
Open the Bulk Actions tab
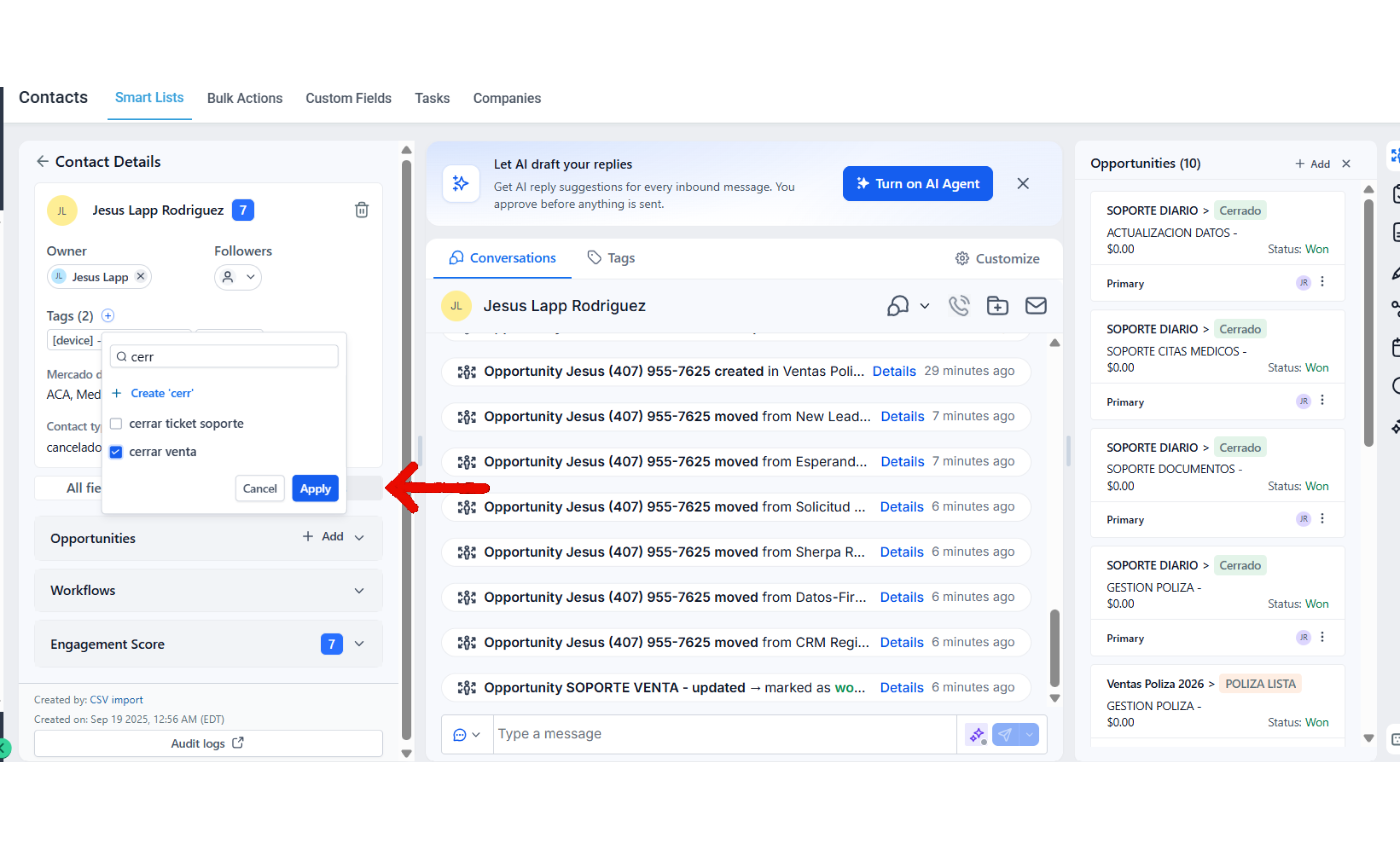[245, 98]
